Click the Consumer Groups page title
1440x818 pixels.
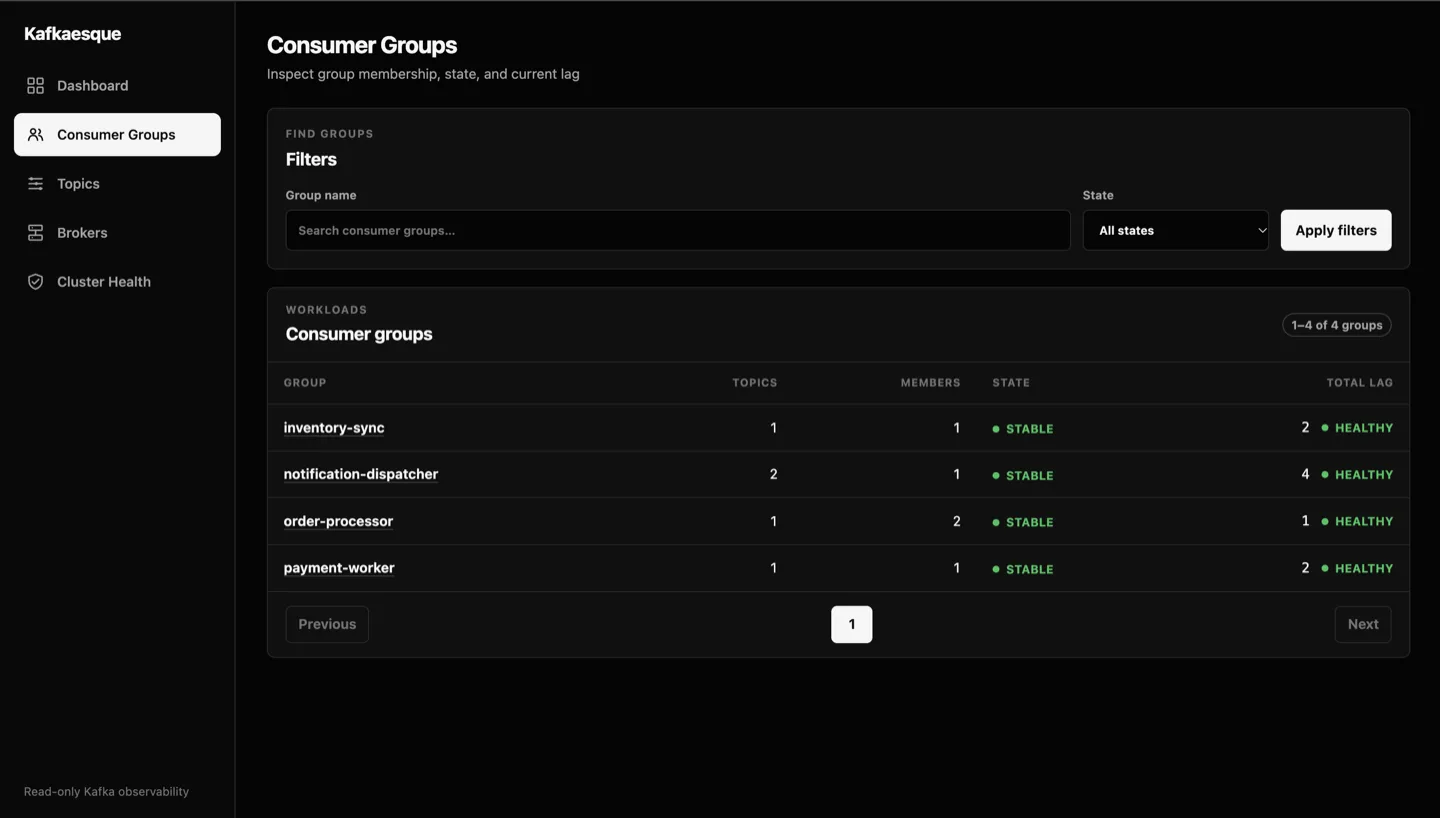click(362, 45)
